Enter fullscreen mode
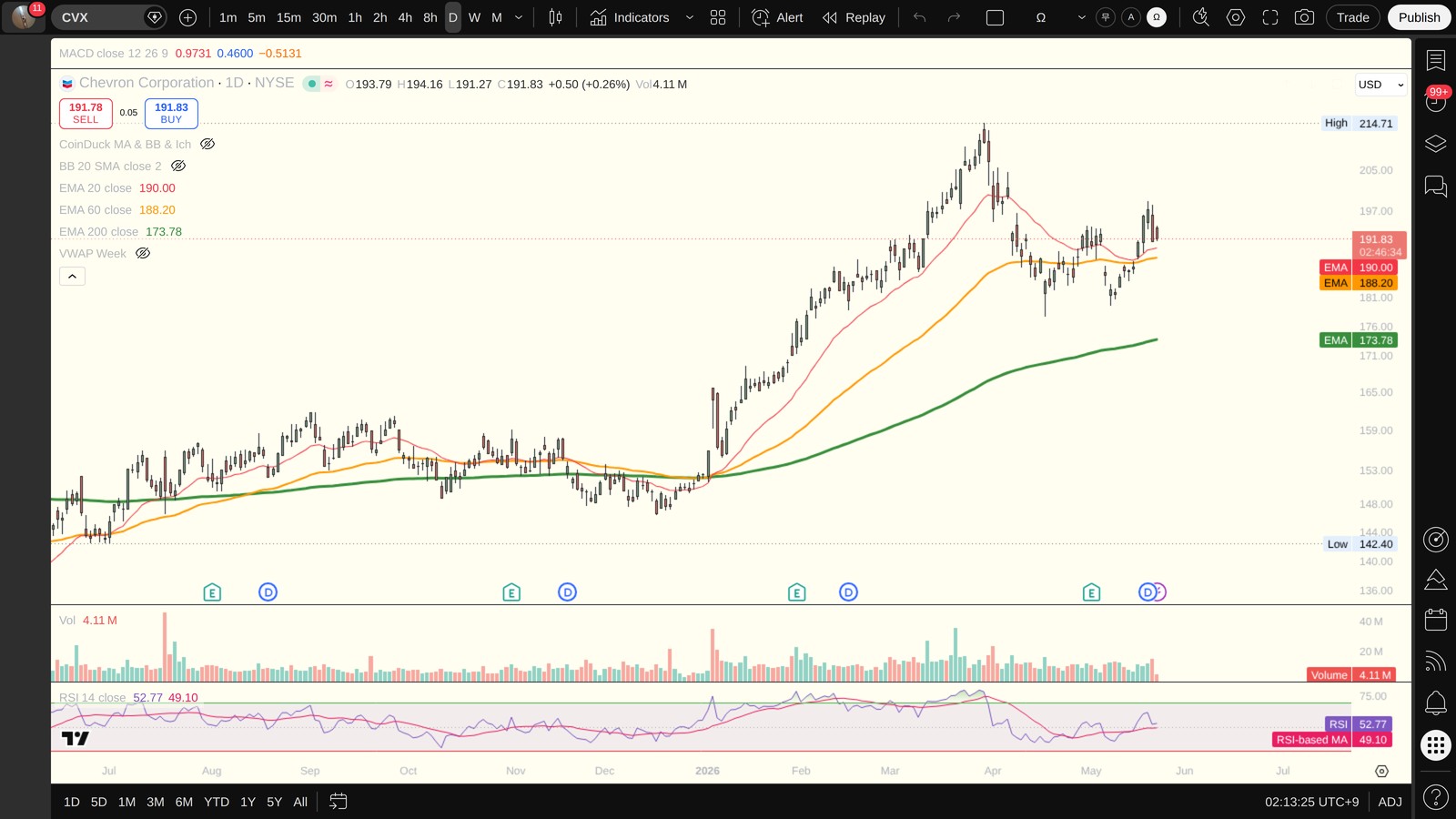 pyautogui.click(x=1270, y=17)
